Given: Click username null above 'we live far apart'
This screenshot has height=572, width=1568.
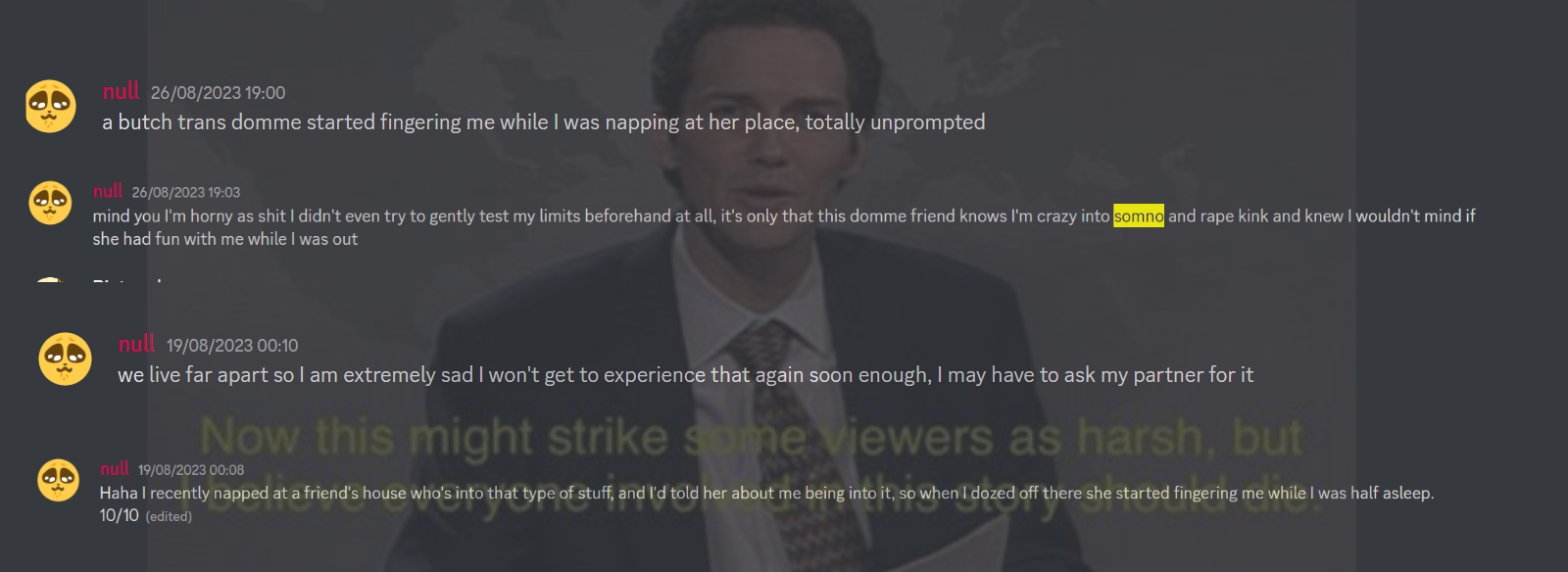Looking at the screenshot, I should (x=136, y=344).
